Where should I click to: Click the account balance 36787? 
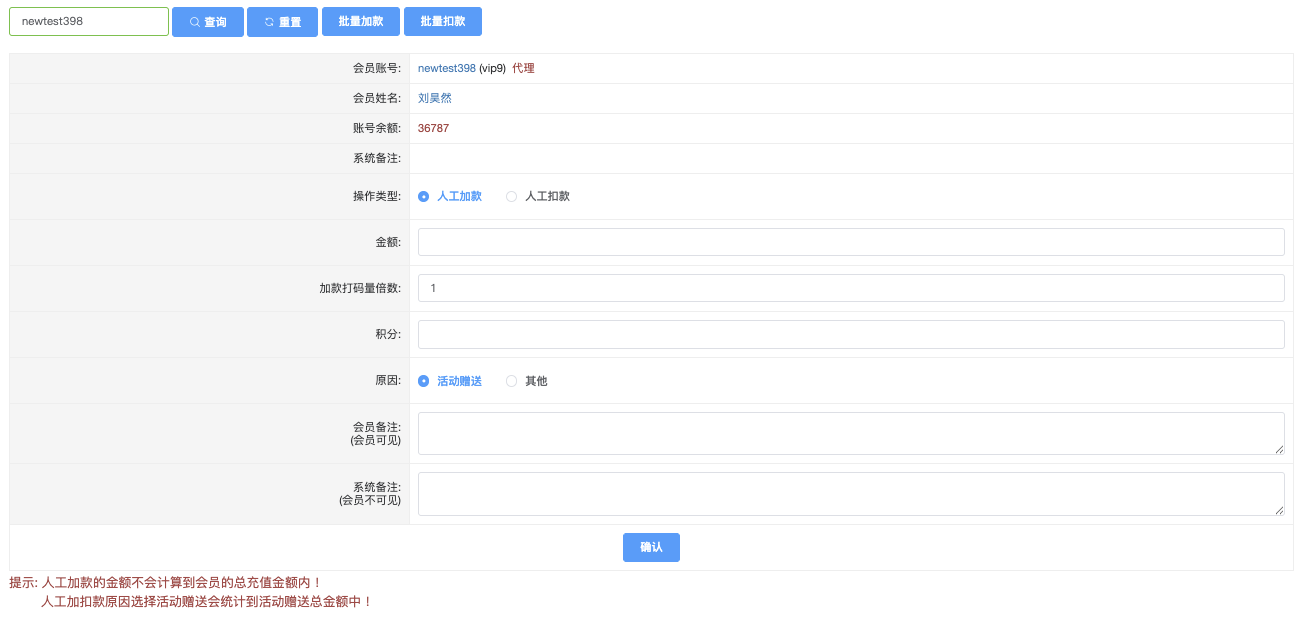(x=433, y=128)
